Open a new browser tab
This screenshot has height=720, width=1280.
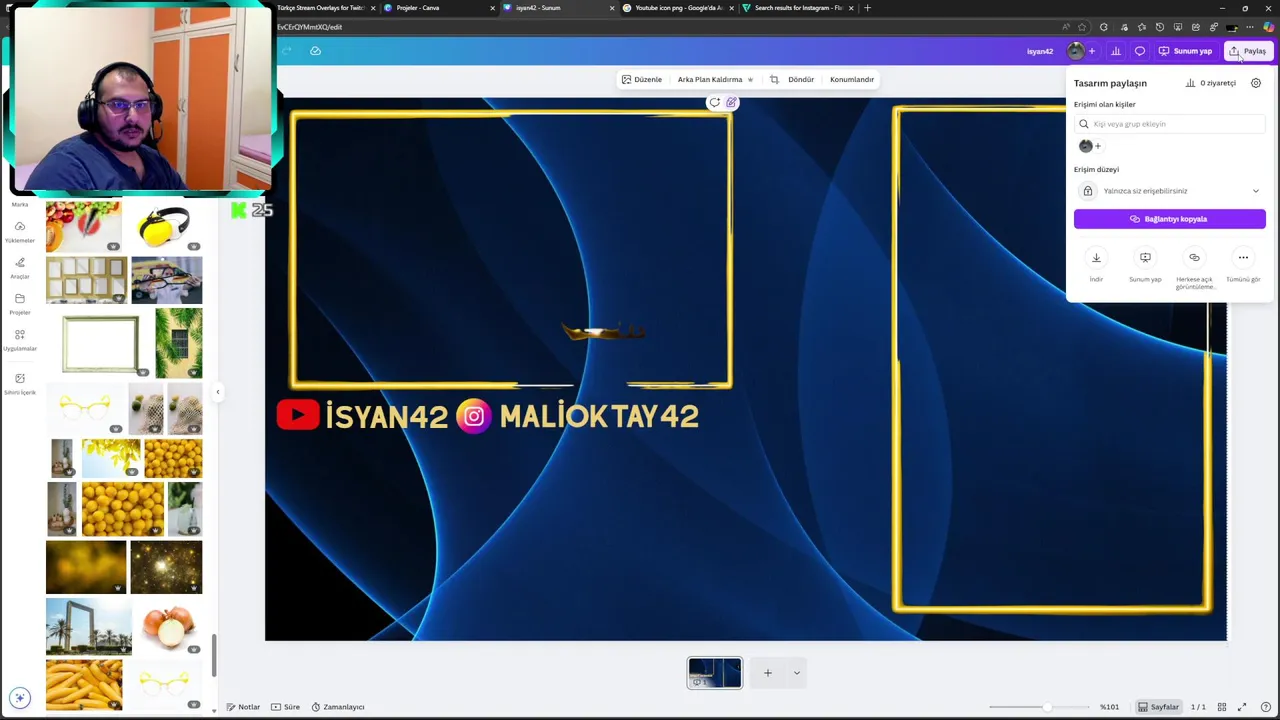(x=867, y=8)
